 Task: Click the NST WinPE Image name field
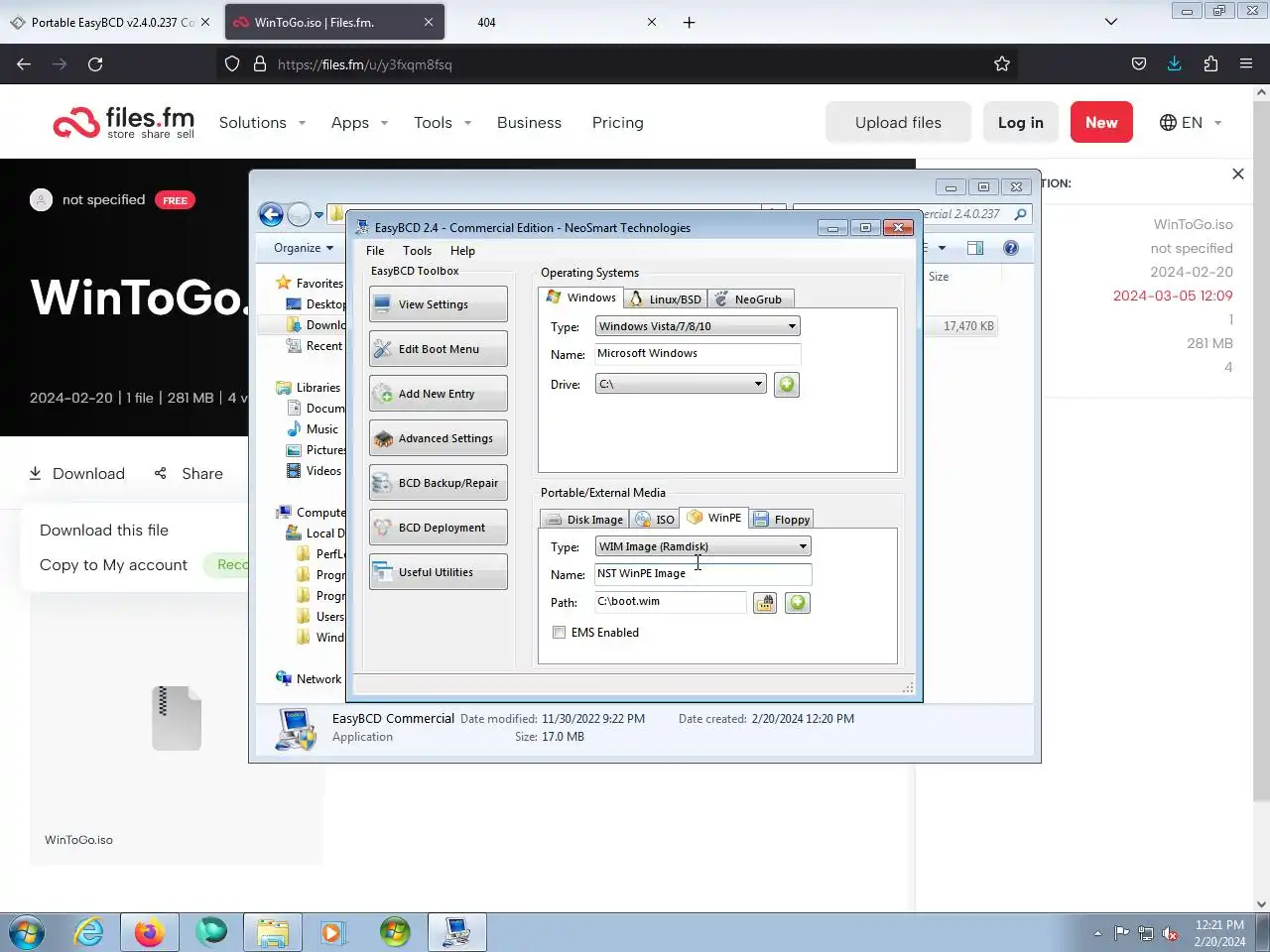[x=702, y=574]
